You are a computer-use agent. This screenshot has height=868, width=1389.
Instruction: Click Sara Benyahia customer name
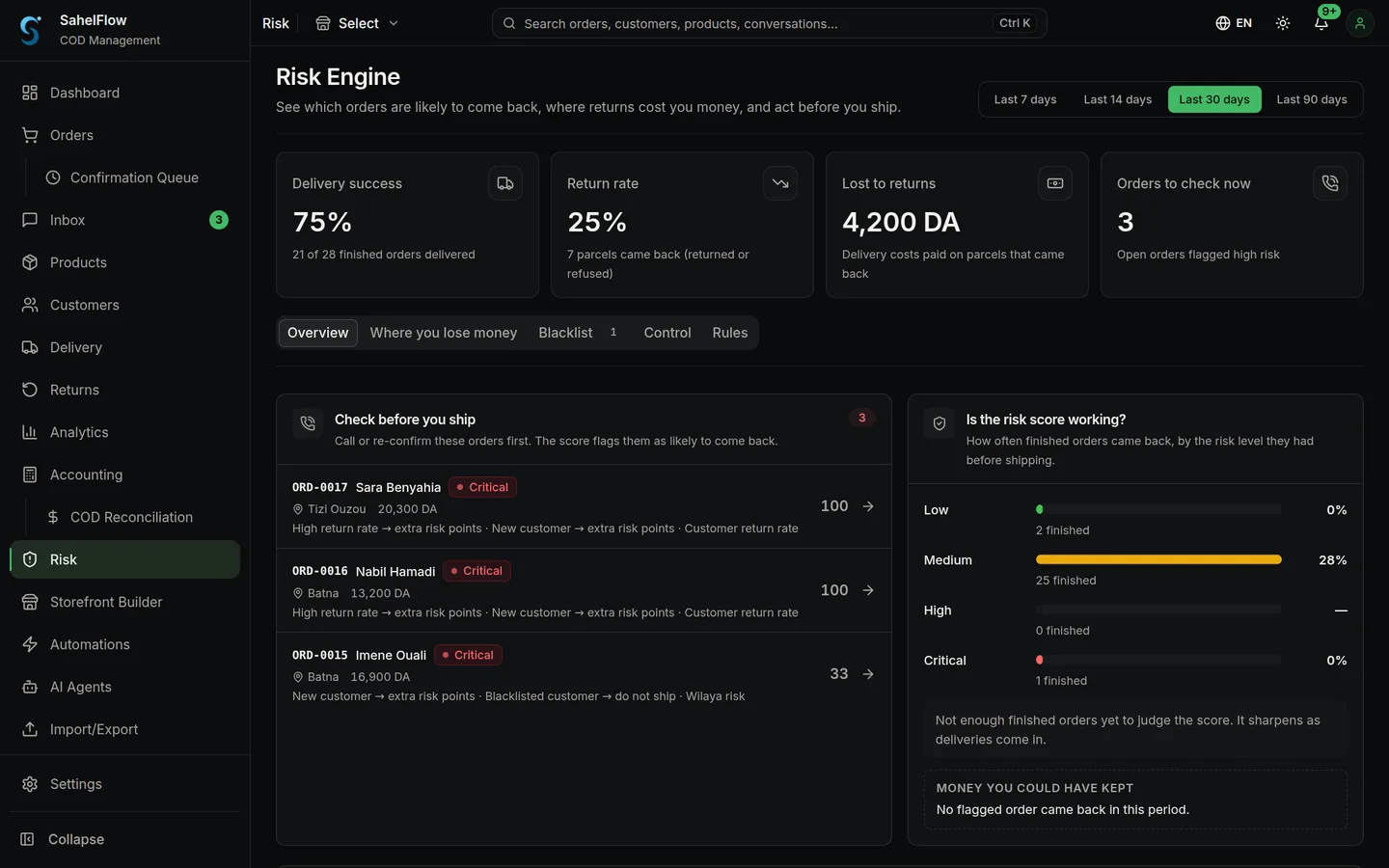[x=398, y=487]
